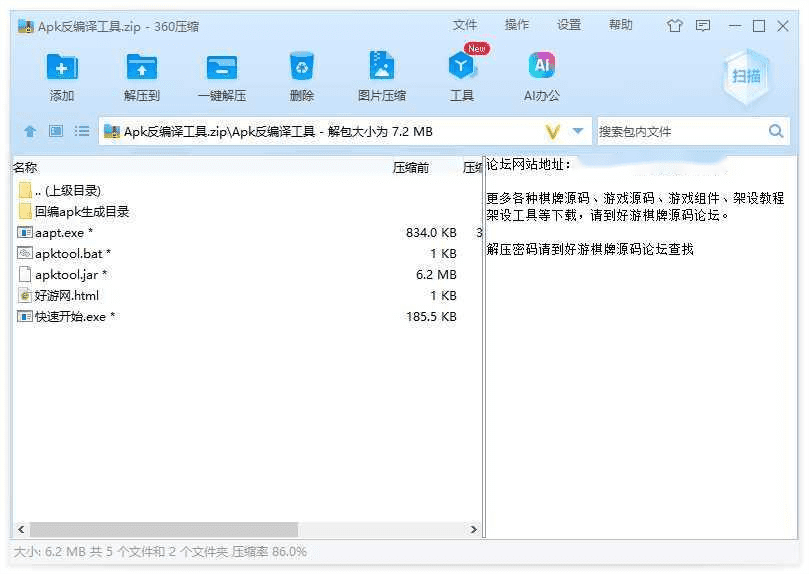
Task: Click the 834.0 KB size cell
Action: [x=431, y=233]
